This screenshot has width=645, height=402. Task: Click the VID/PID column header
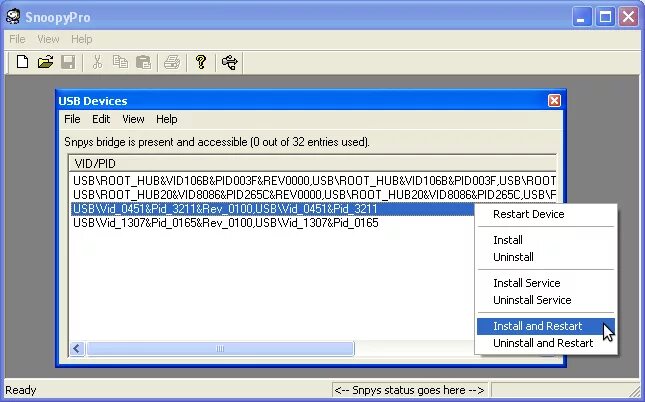[x=313, y=164]
